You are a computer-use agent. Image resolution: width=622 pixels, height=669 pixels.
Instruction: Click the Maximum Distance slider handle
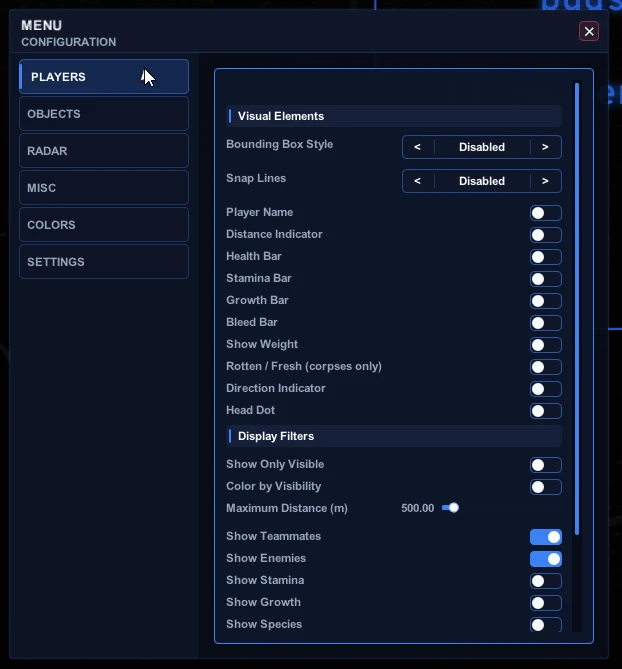point(454,508)
